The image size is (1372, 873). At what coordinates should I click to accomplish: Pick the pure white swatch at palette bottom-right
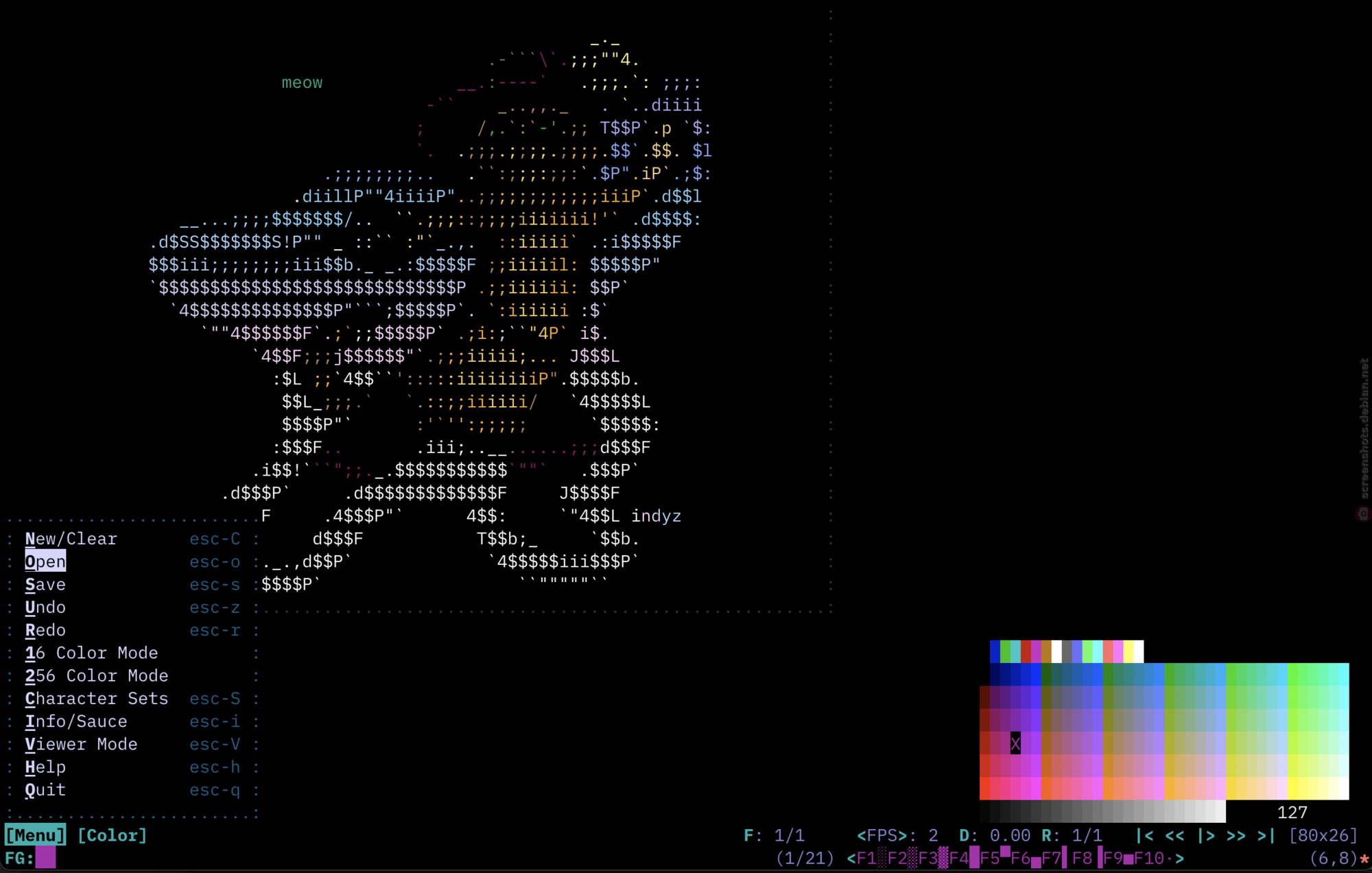[1344, 789]
